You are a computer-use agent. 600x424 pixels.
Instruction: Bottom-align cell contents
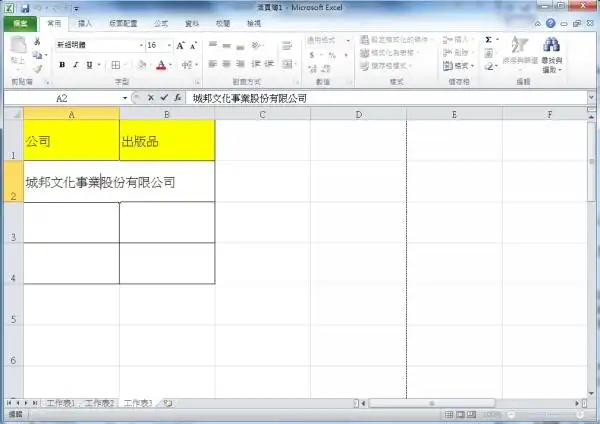[x=240, y=45]
